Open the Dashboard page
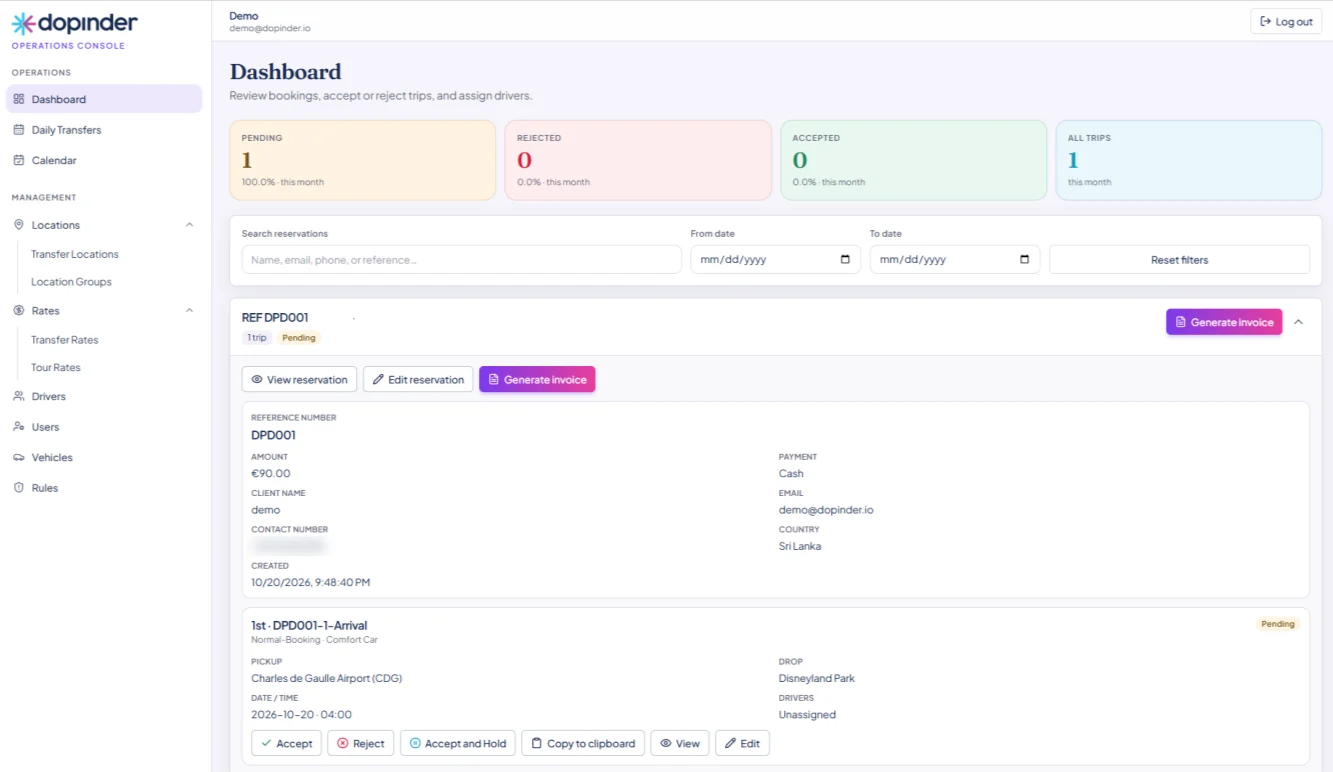1333x772 pixels. pyautogui.click(x=104, y=99)
